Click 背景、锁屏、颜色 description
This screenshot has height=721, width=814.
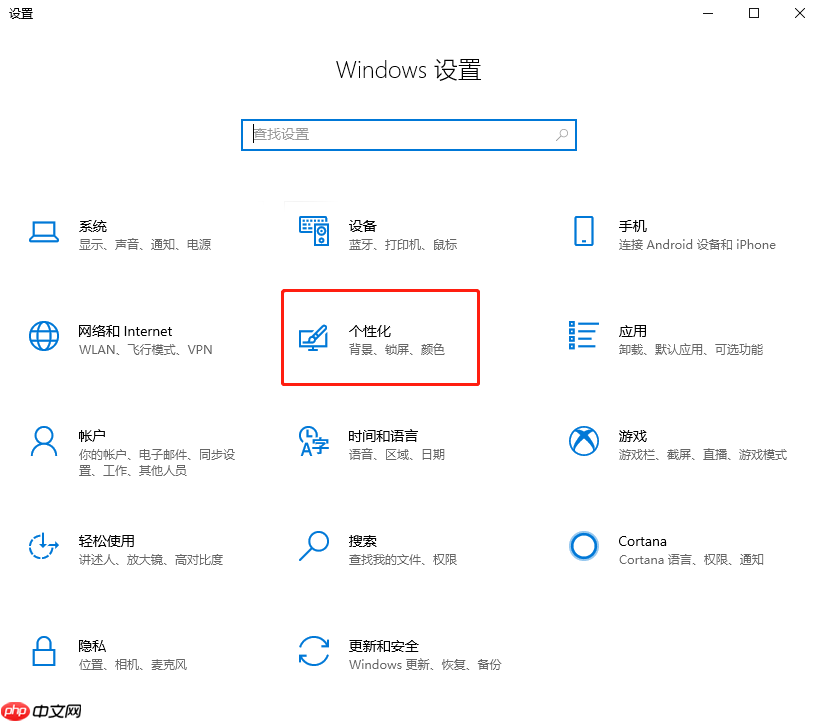pos(397,349)
